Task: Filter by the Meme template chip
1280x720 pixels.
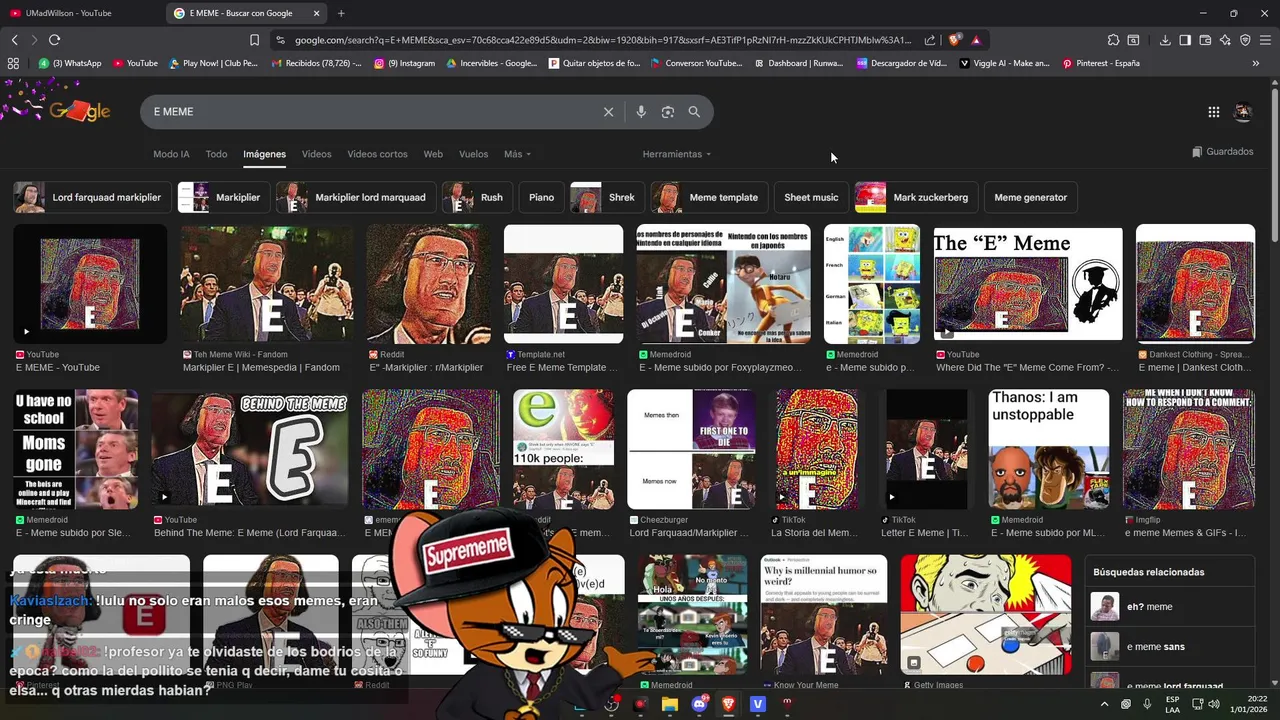Action: 709,197
